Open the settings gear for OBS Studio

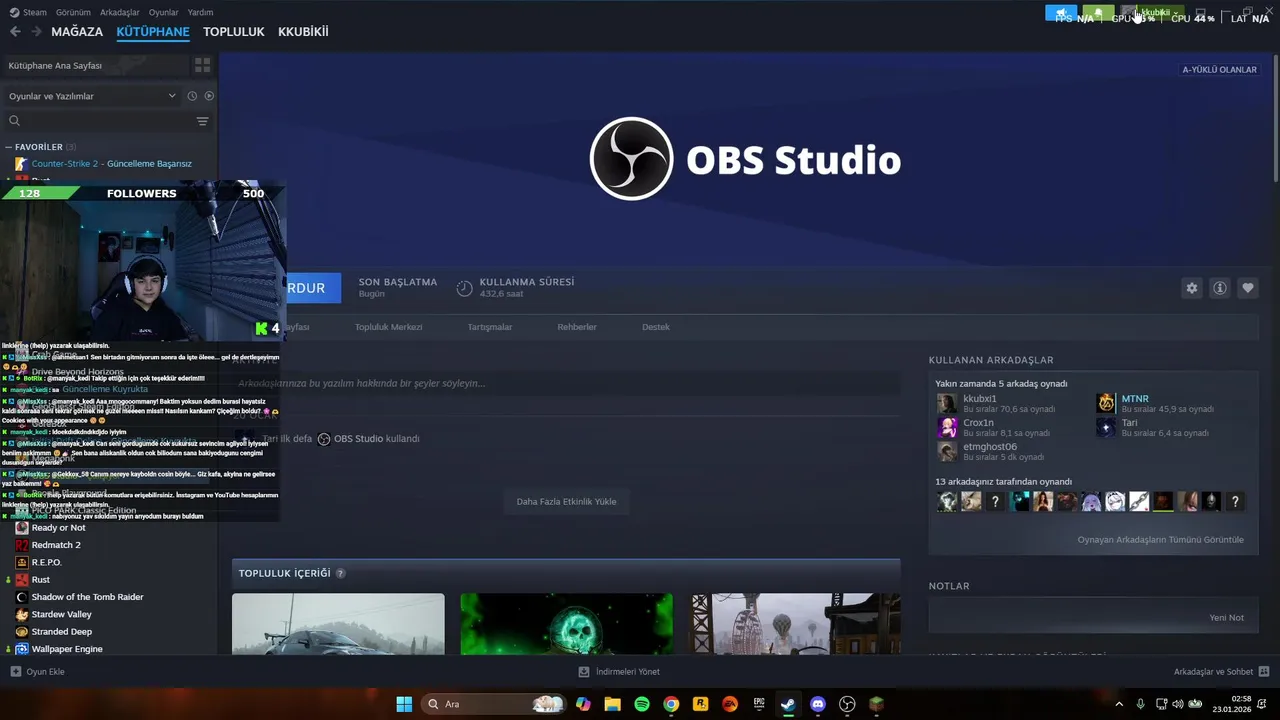tap(1192, 288)
